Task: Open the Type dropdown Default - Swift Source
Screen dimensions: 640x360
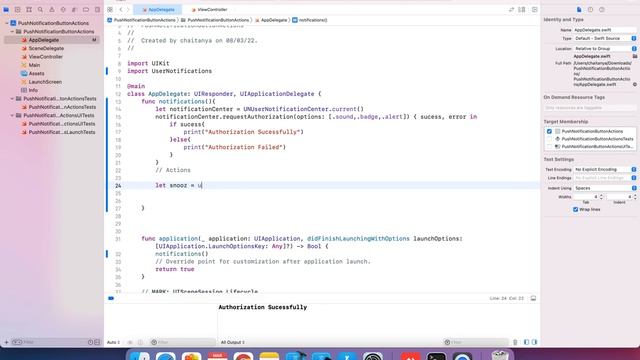Action: click(x=604, y=38)
